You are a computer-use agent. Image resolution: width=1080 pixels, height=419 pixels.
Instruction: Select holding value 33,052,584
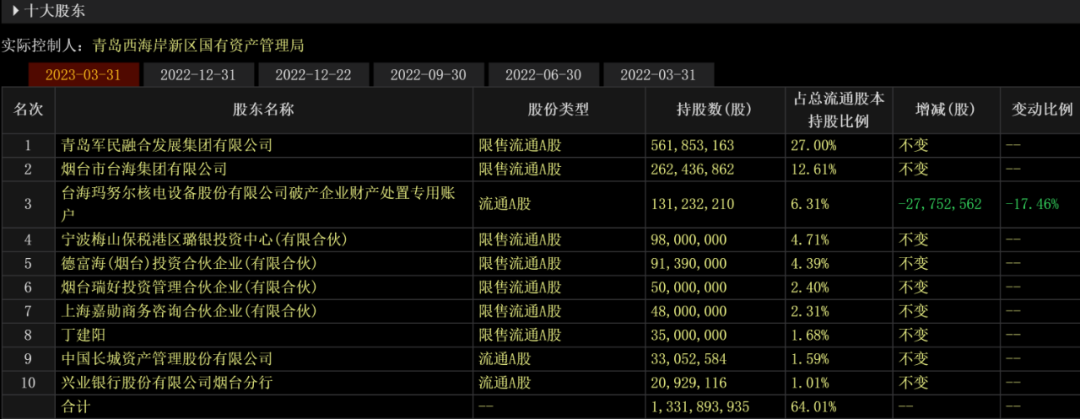click(x=688, y=358)
